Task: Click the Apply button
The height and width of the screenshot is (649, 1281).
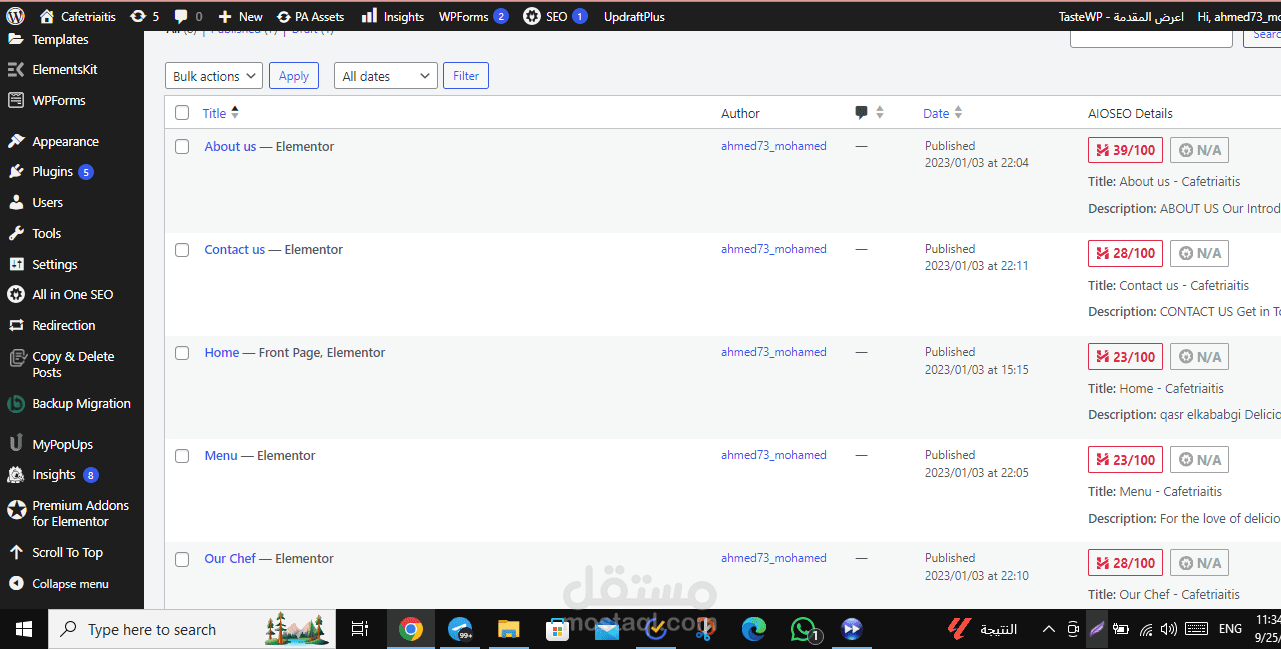Action: point(294,76)
